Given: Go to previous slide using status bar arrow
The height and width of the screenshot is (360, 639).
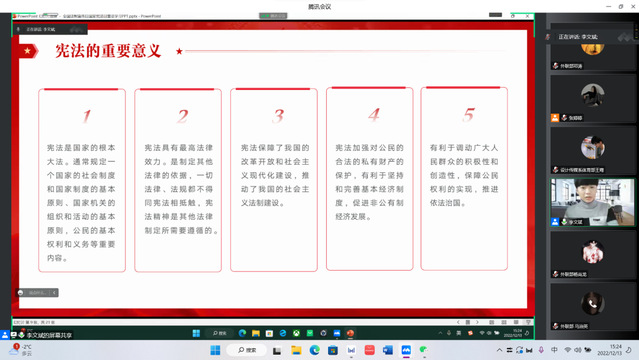Looking at the screenshot, I should (x=458, y=322).
